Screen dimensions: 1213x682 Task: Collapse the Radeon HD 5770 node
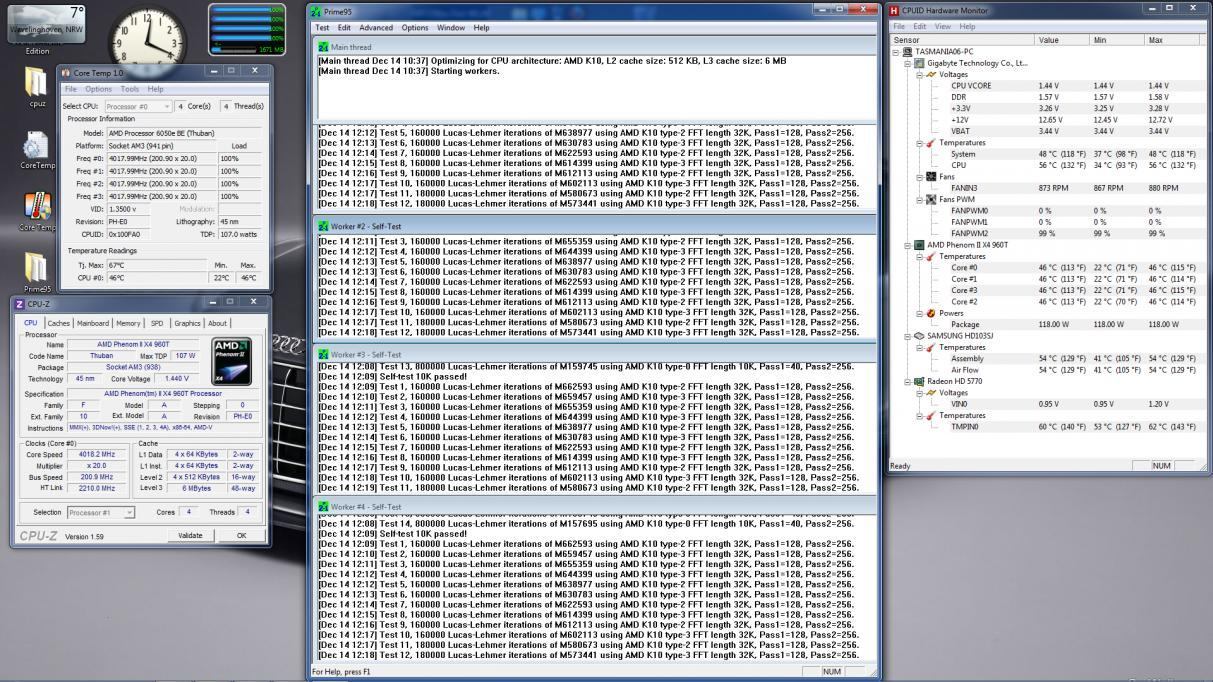coord(908,381)
